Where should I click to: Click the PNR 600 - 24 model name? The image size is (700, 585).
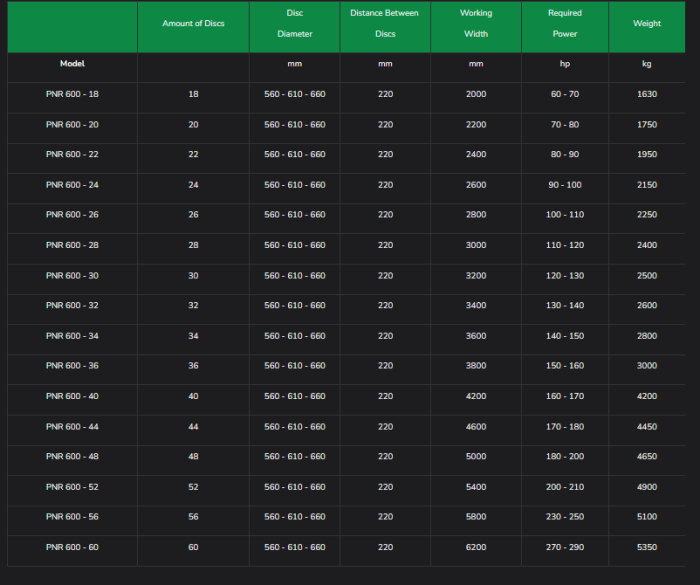click(72, 185)
